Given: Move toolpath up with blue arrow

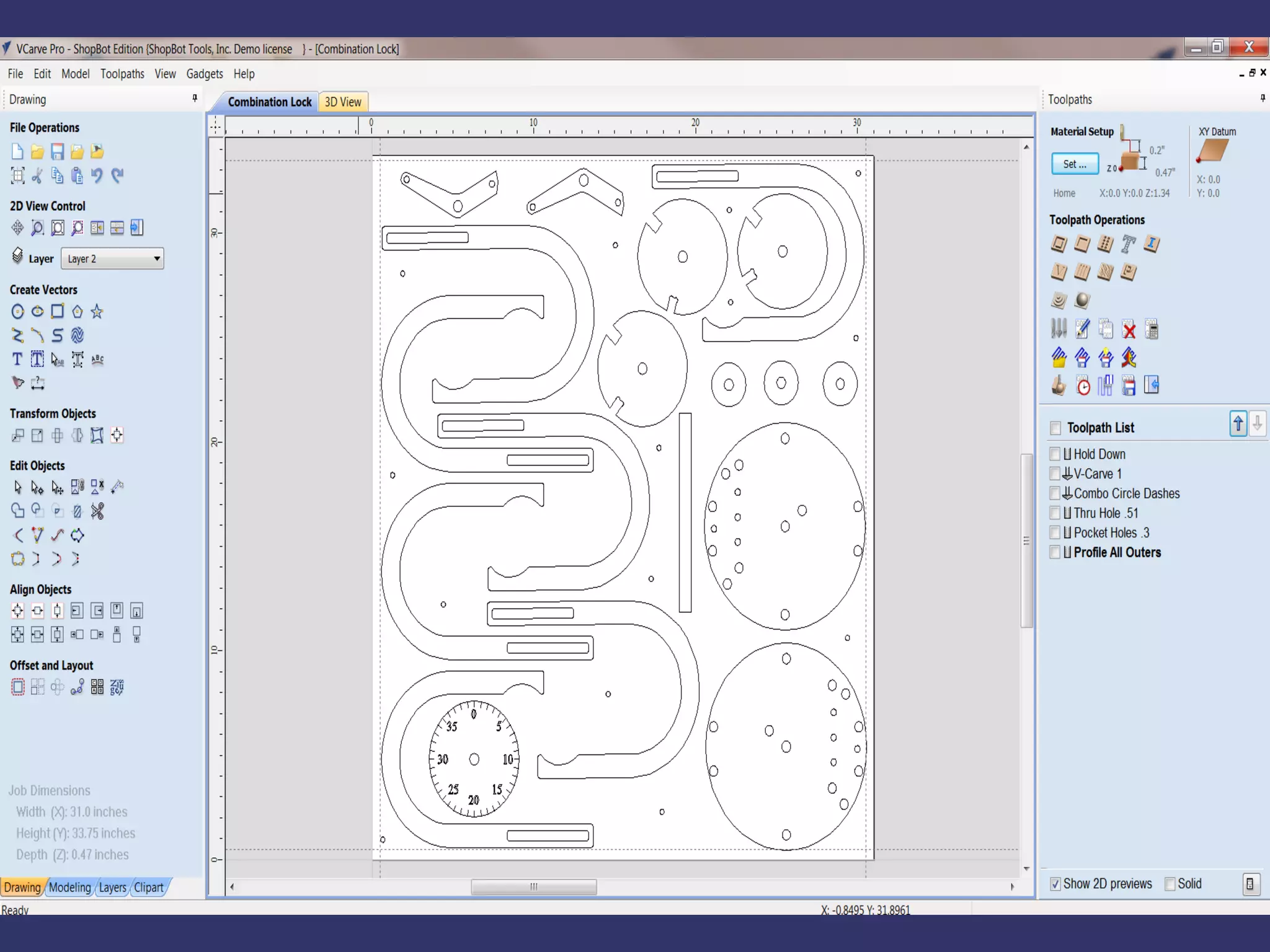Looking at the screenshot, I should tap(1238, 424).
